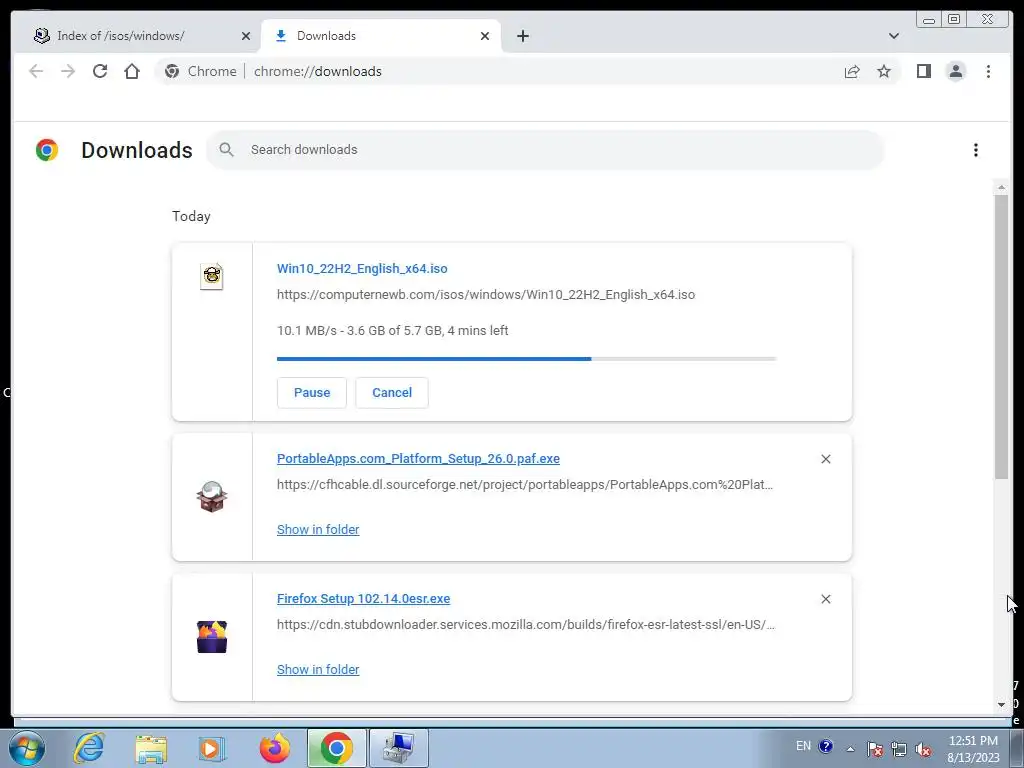Show Firefox Setup in folder
The image size is (1024, 768).
coord(318,669)
